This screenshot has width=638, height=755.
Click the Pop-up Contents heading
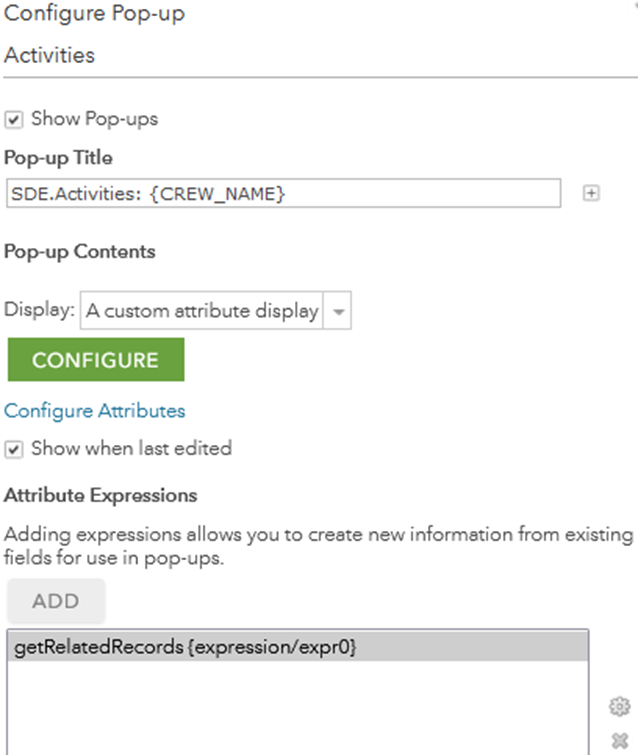[80, 252]
